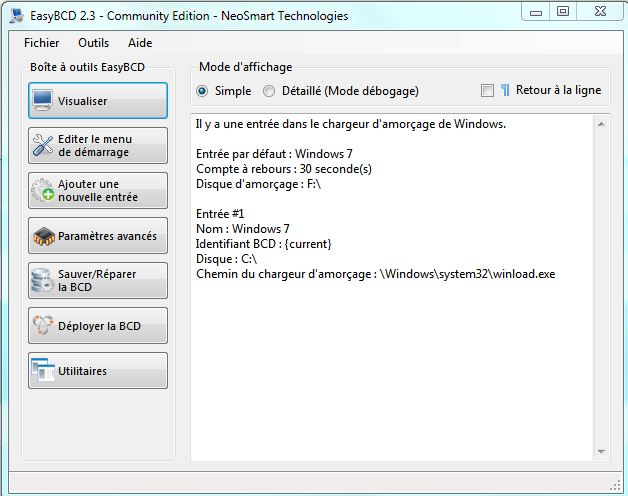628x496 pixels.
Task: Open the Fichier menu
Action: (41, 43)
